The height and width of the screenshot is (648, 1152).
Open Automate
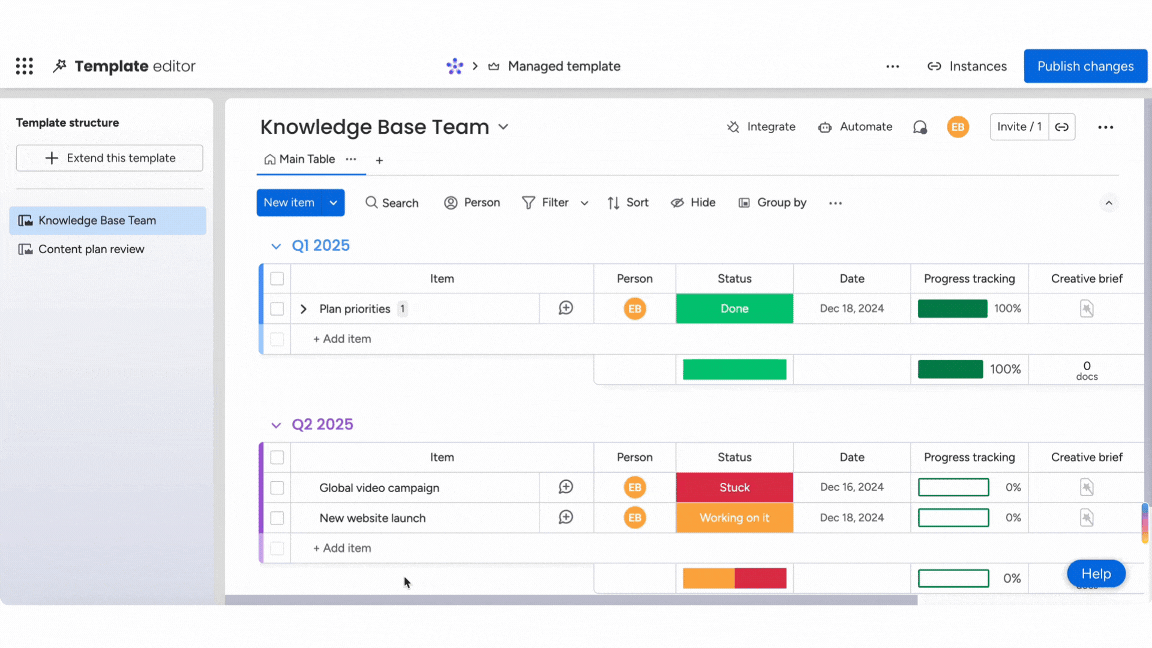click(x=855, y=127)
